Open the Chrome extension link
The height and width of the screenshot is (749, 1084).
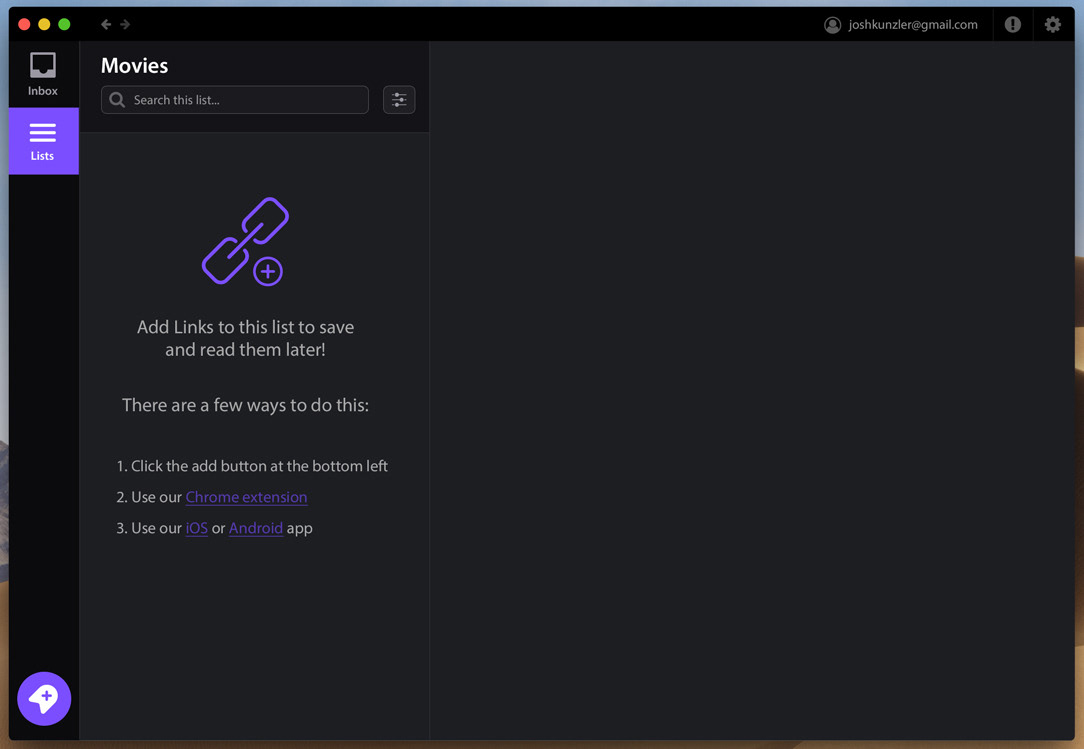[246, 497]
